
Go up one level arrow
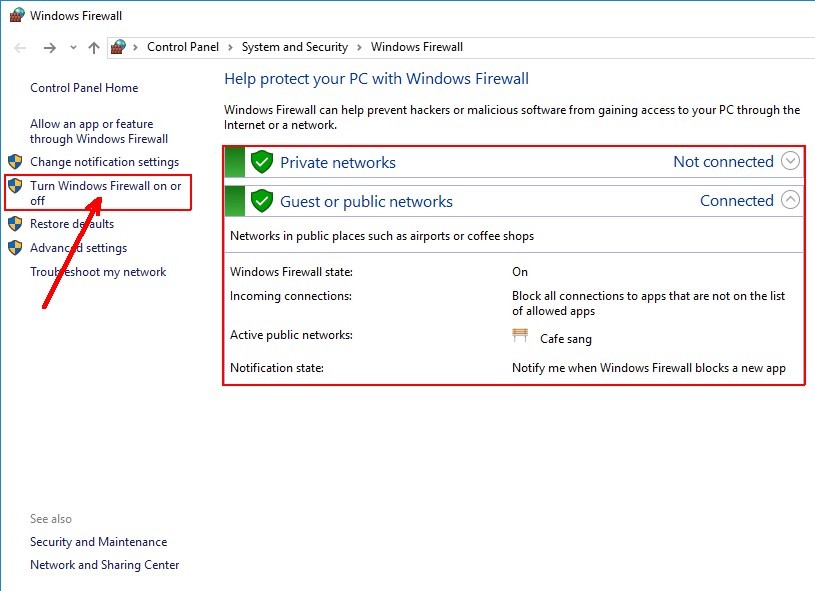click(x=94, y=48)
